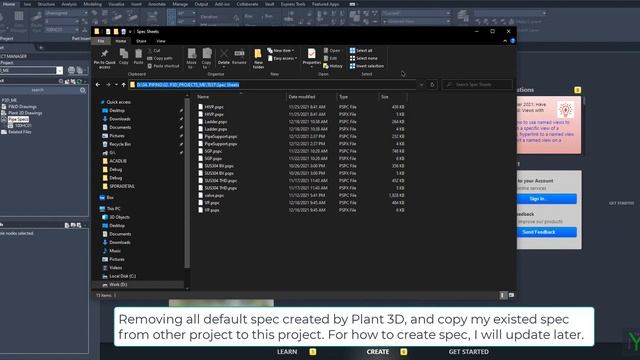Open the recent locations dropdown arrow
The image size is (640, 360).
click(x=116, y=85)
